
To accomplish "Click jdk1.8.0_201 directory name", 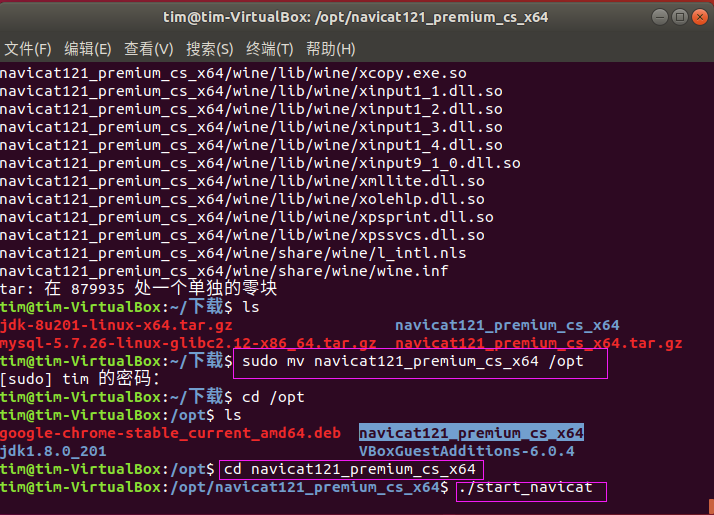I will [x=53, y=451].
